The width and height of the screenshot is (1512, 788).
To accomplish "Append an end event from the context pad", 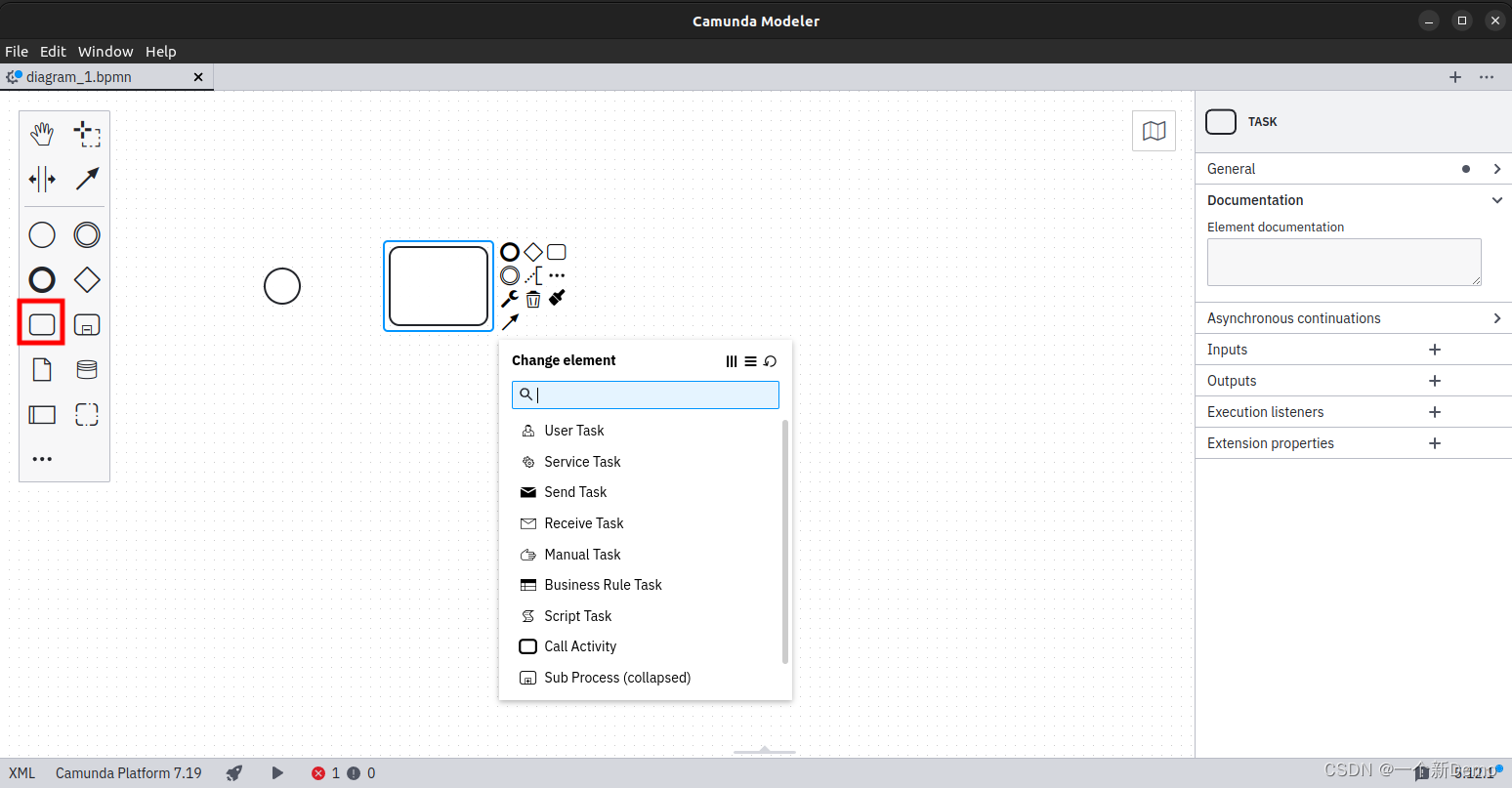I will click(x=510, y=252).
